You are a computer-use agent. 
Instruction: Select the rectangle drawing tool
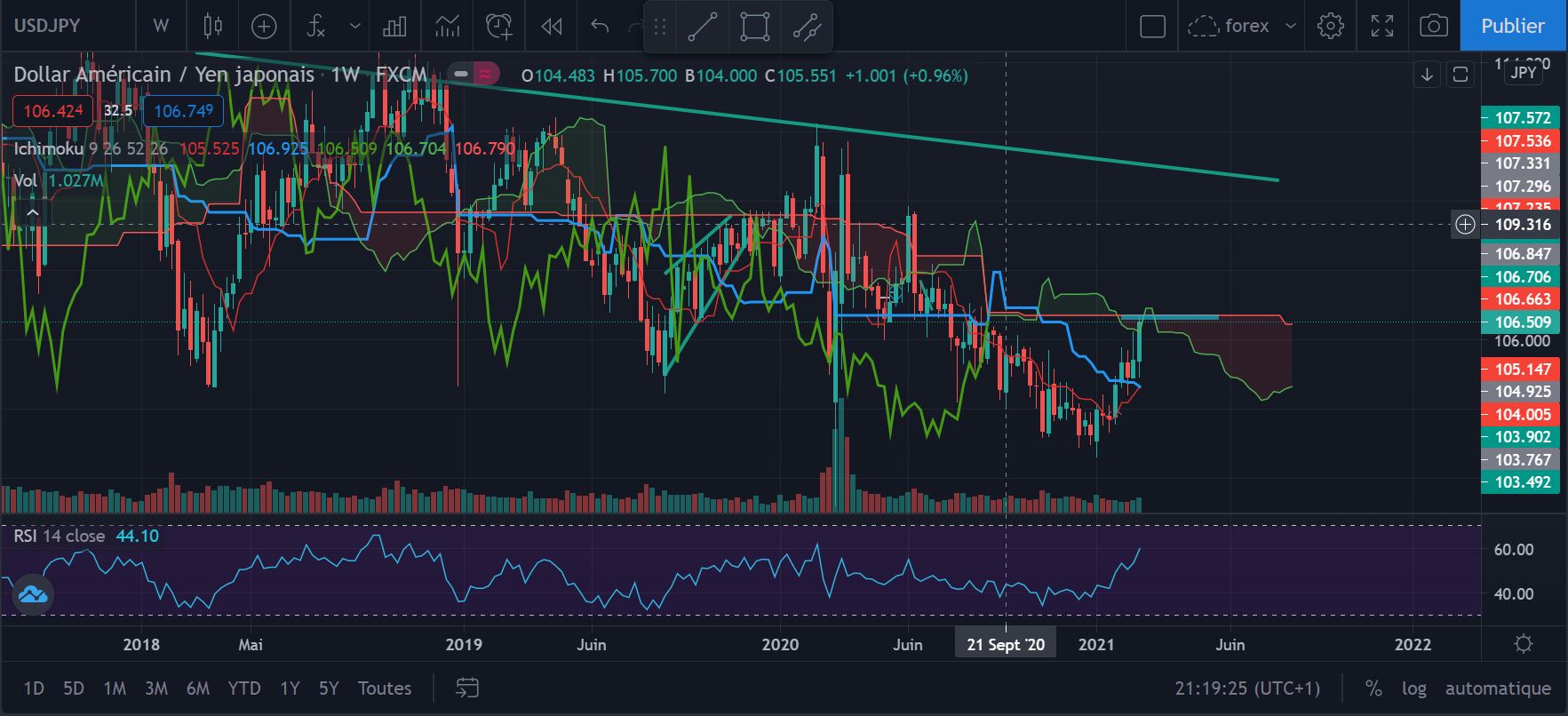(754, 27)
